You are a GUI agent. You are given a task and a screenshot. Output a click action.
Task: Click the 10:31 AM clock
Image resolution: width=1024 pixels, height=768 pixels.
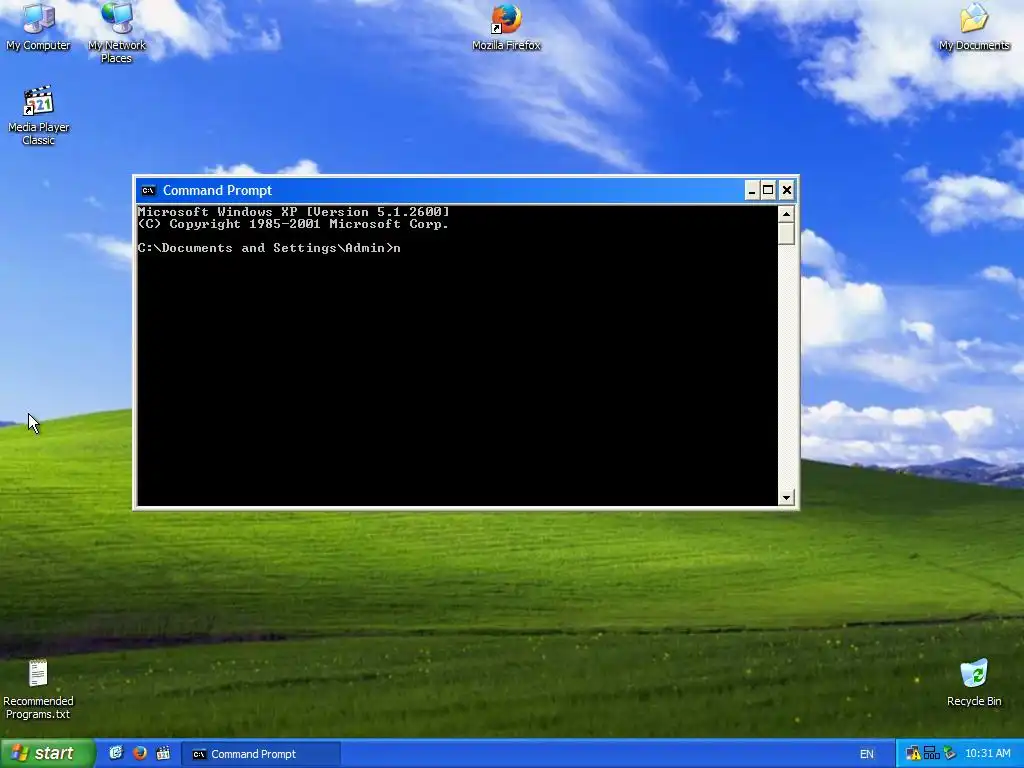click(x=987, y=754)
